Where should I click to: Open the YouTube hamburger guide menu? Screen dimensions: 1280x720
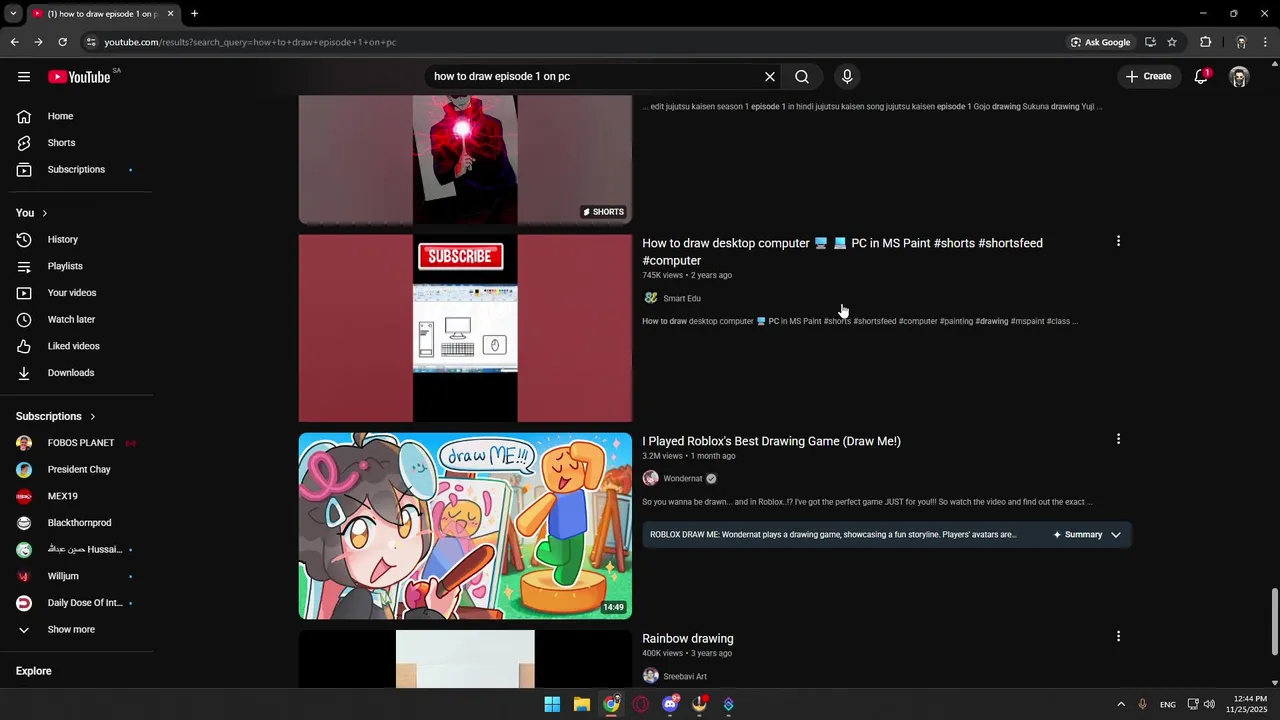[24, 77]
